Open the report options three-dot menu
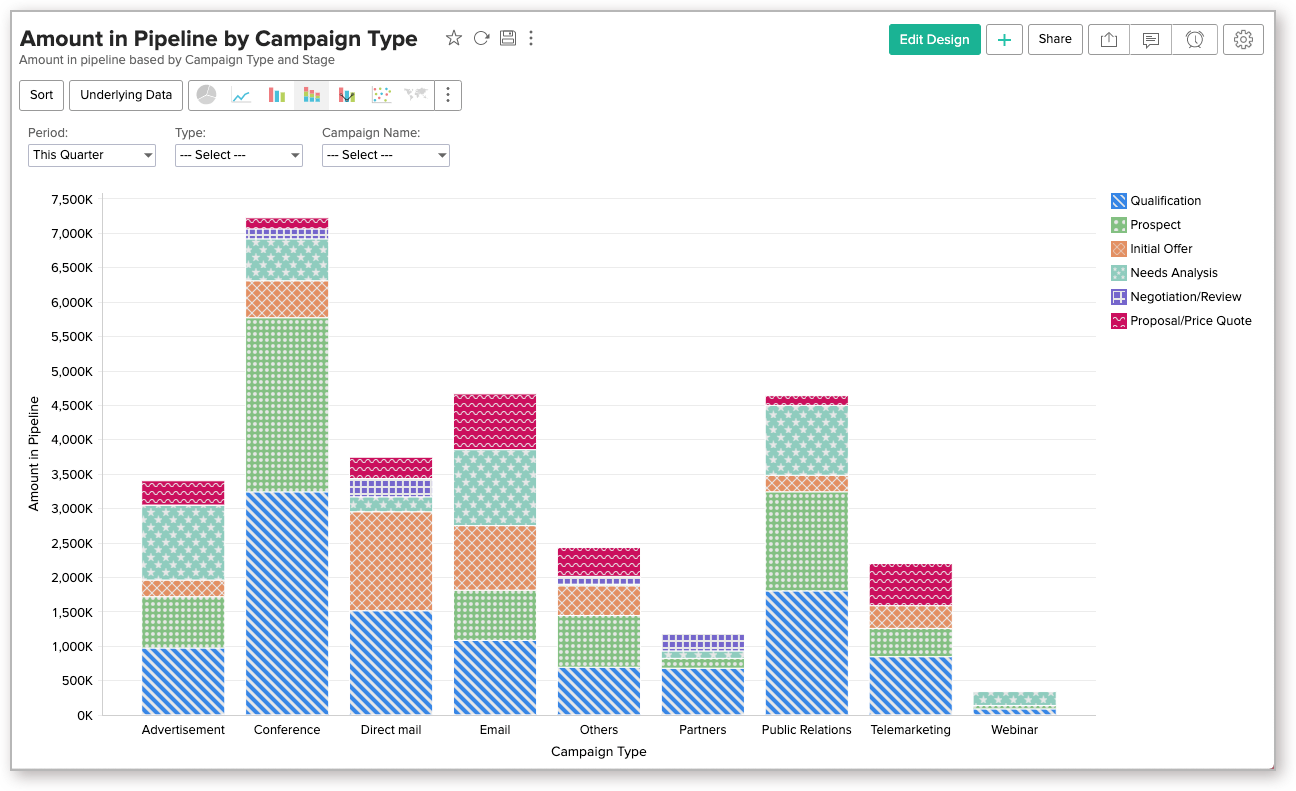This screenshot has height=791, width=1296. [x=531, y=37]
